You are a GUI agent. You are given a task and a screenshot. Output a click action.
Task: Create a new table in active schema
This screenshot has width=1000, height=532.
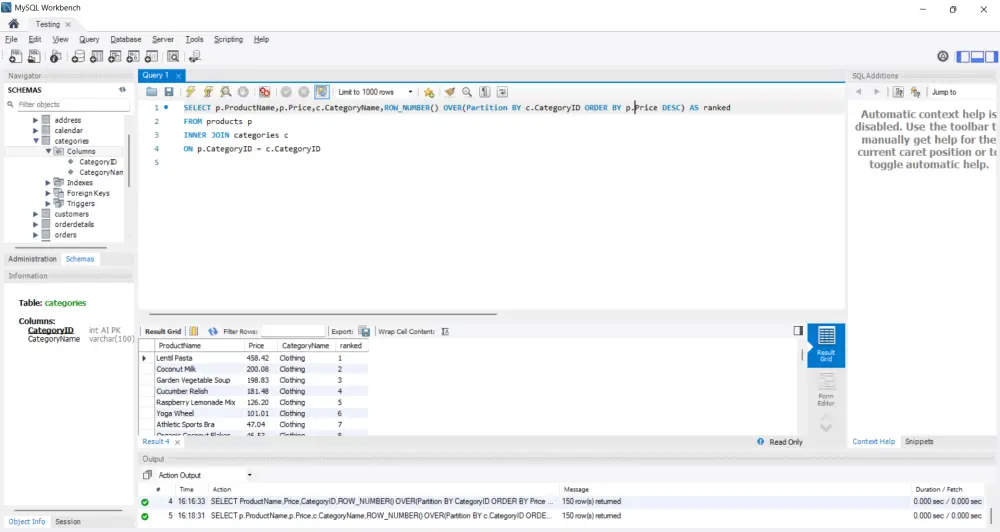pyautogui.click(x=96, y=57)
